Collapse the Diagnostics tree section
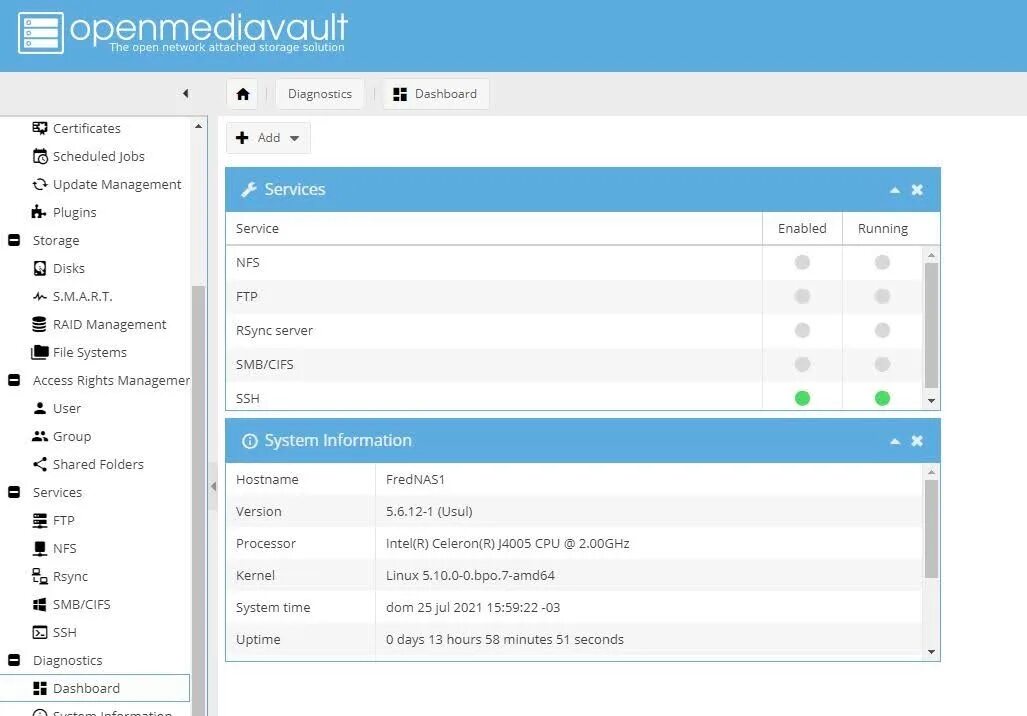This screenshot has height=716, width=1027. tap(14, 660)
